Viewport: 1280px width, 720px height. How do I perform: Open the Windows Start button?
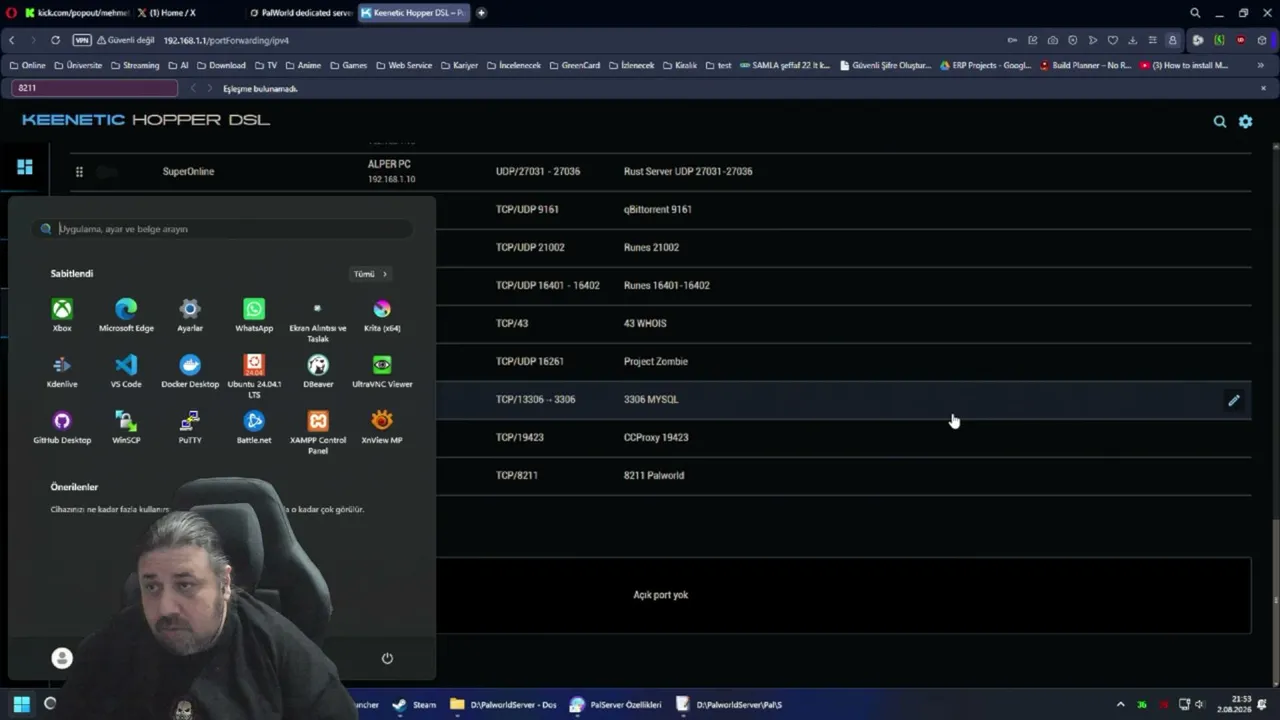point(21,704)
